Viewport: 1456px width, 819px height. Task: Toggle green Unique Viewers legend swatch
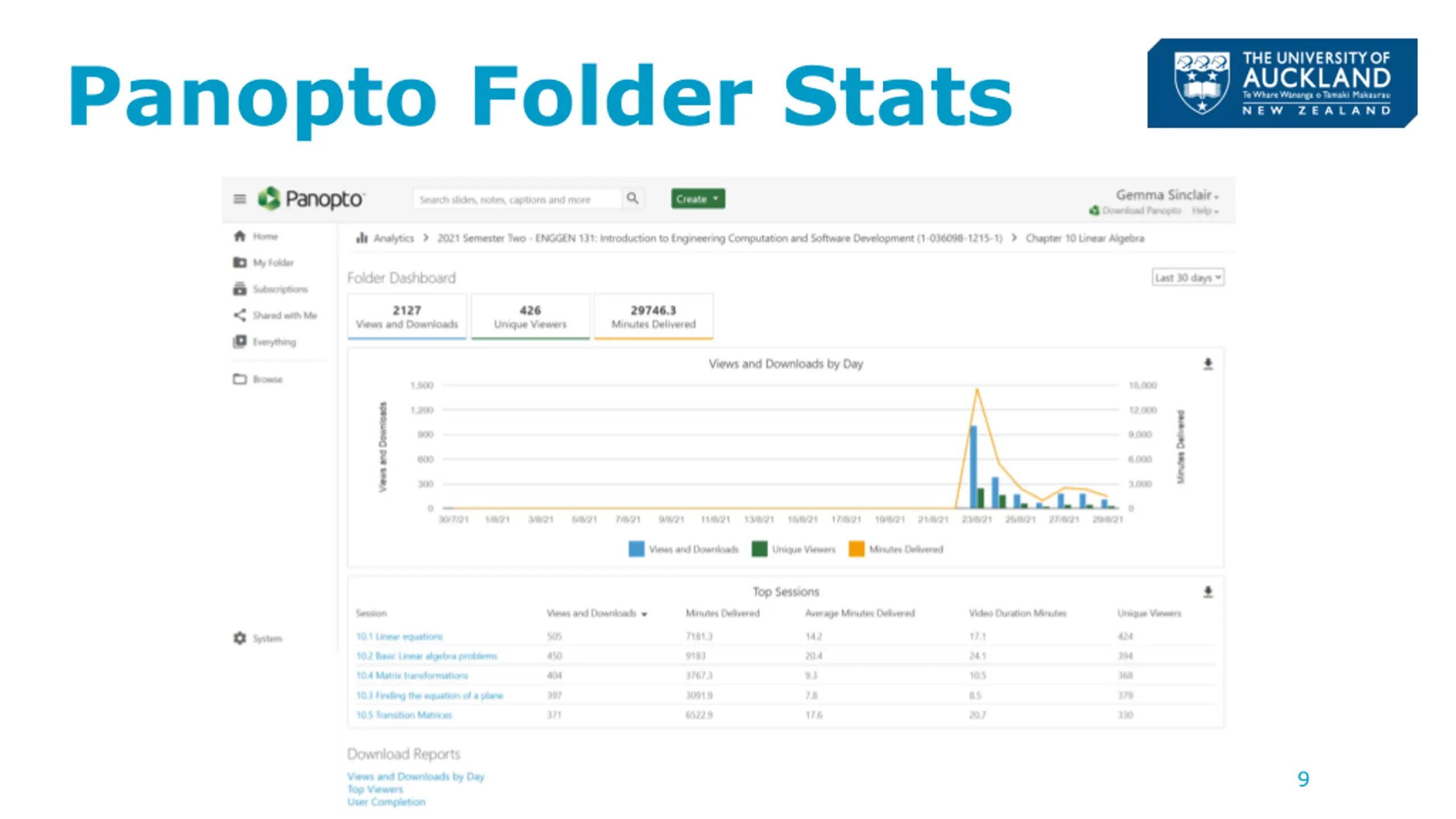[759, 549]
